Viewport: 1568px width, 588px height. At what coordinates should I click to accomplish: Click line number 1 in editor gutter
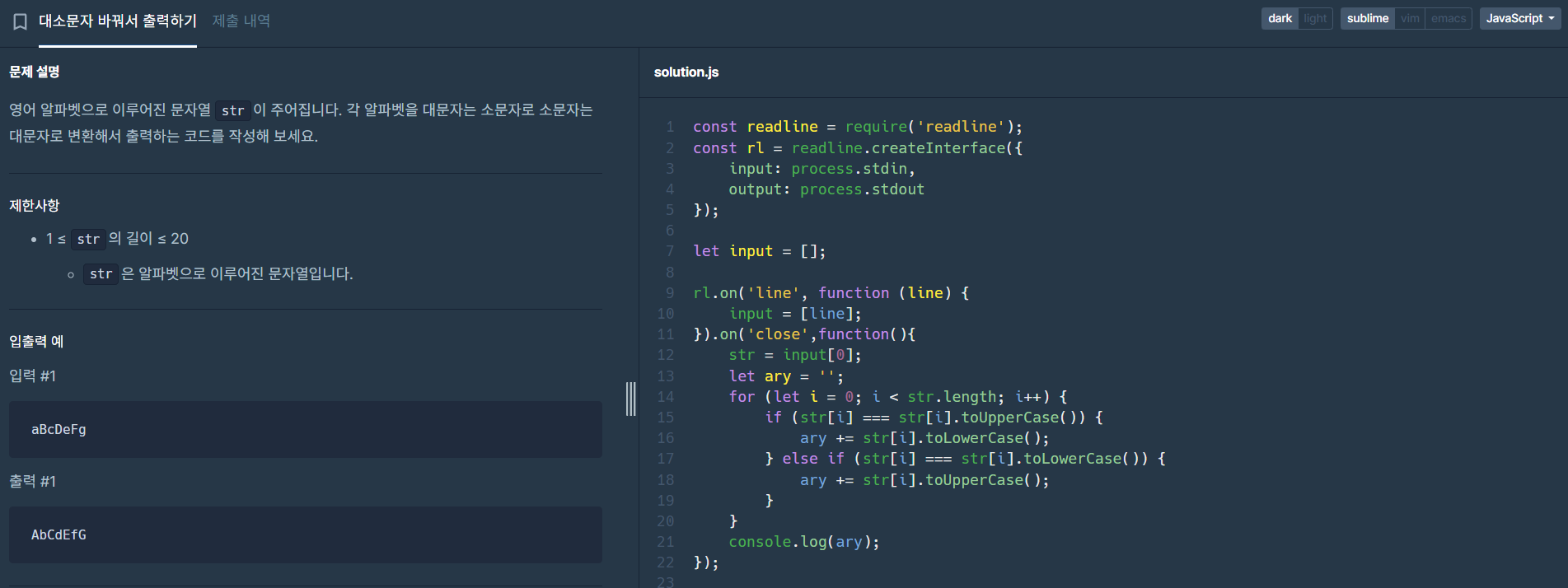click(x=670, y=127)
